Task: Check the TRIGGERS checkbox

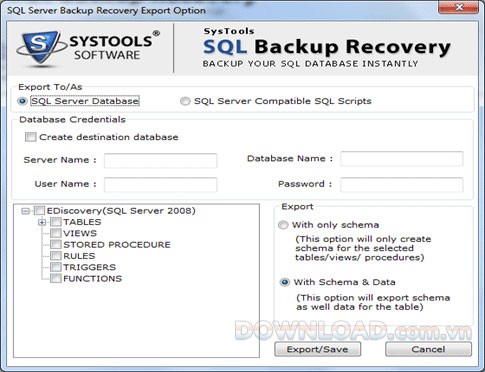Action: click(56, 267)
